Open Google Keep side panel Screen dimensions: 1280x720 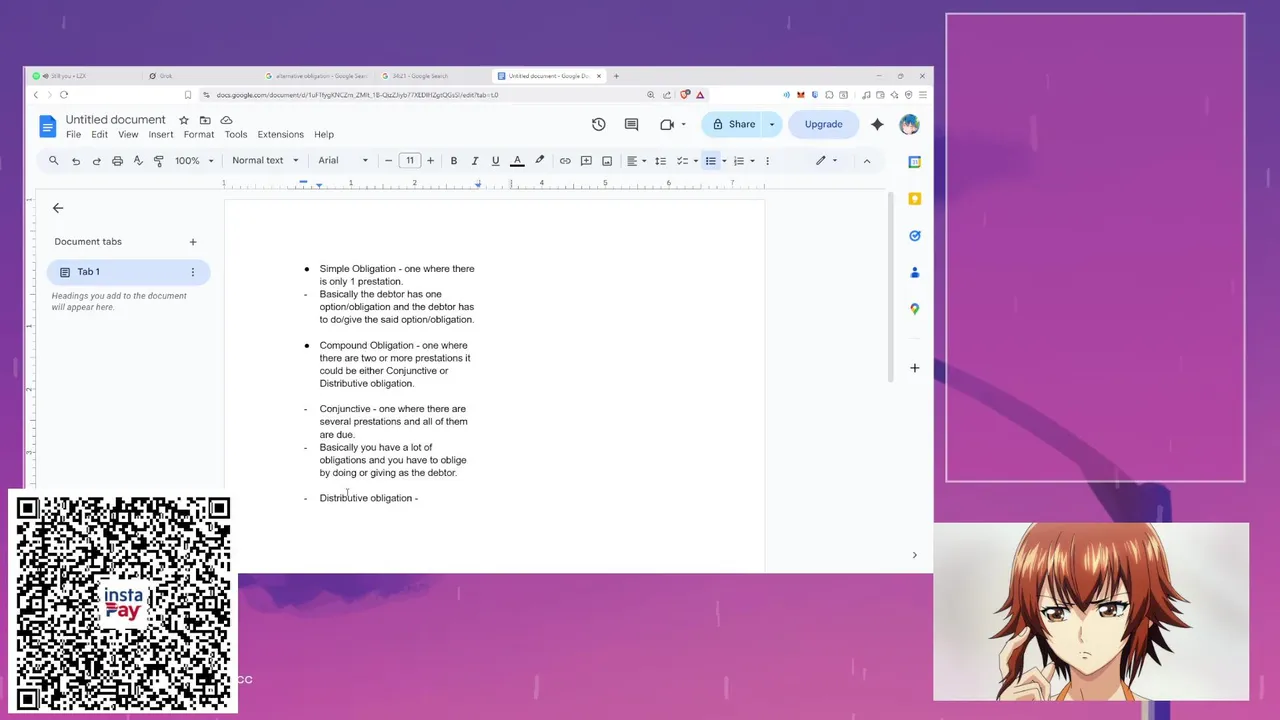pos(914,199)
